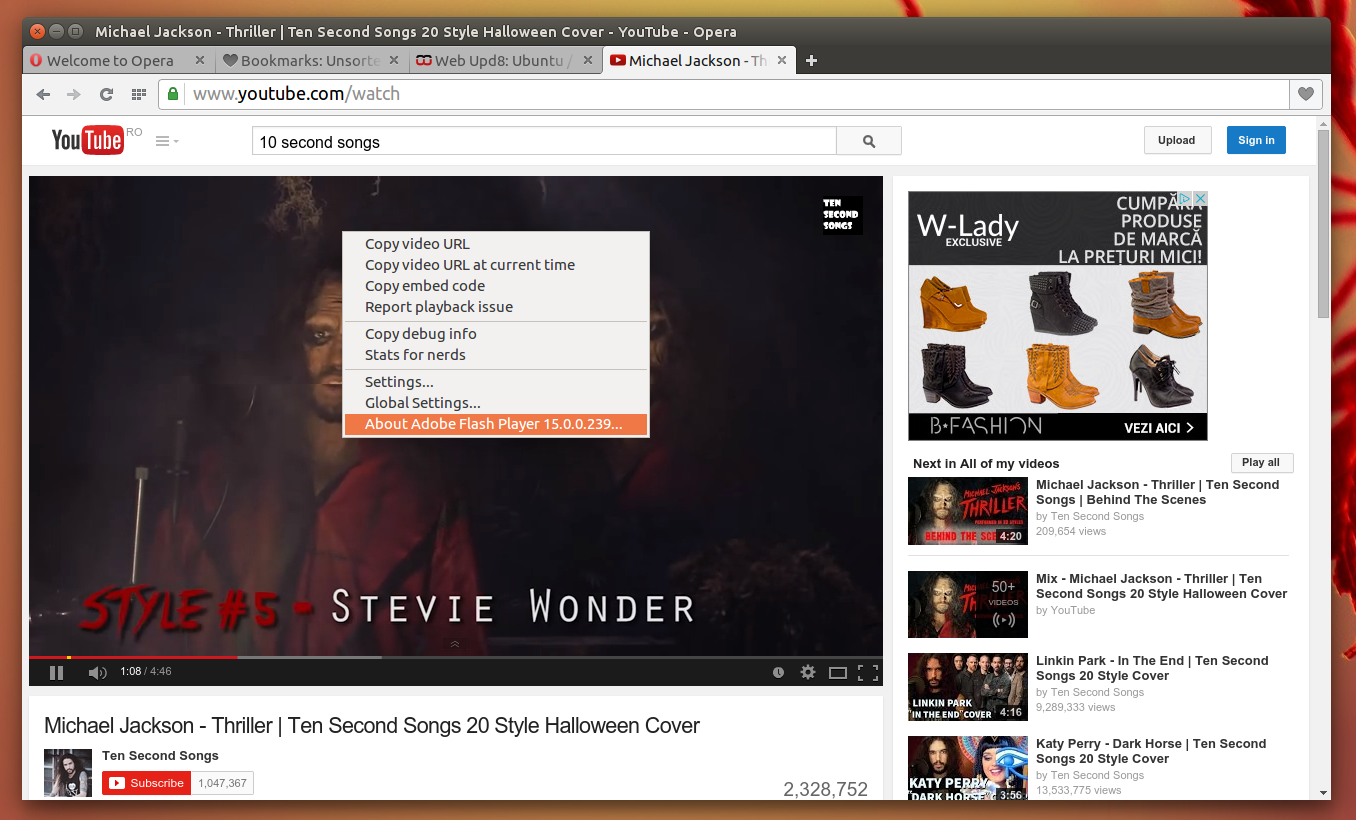Click the 1,047,367 subscriber count
Screen dimensions: 1356x820
pyautogui.click(x=222, y=783)
